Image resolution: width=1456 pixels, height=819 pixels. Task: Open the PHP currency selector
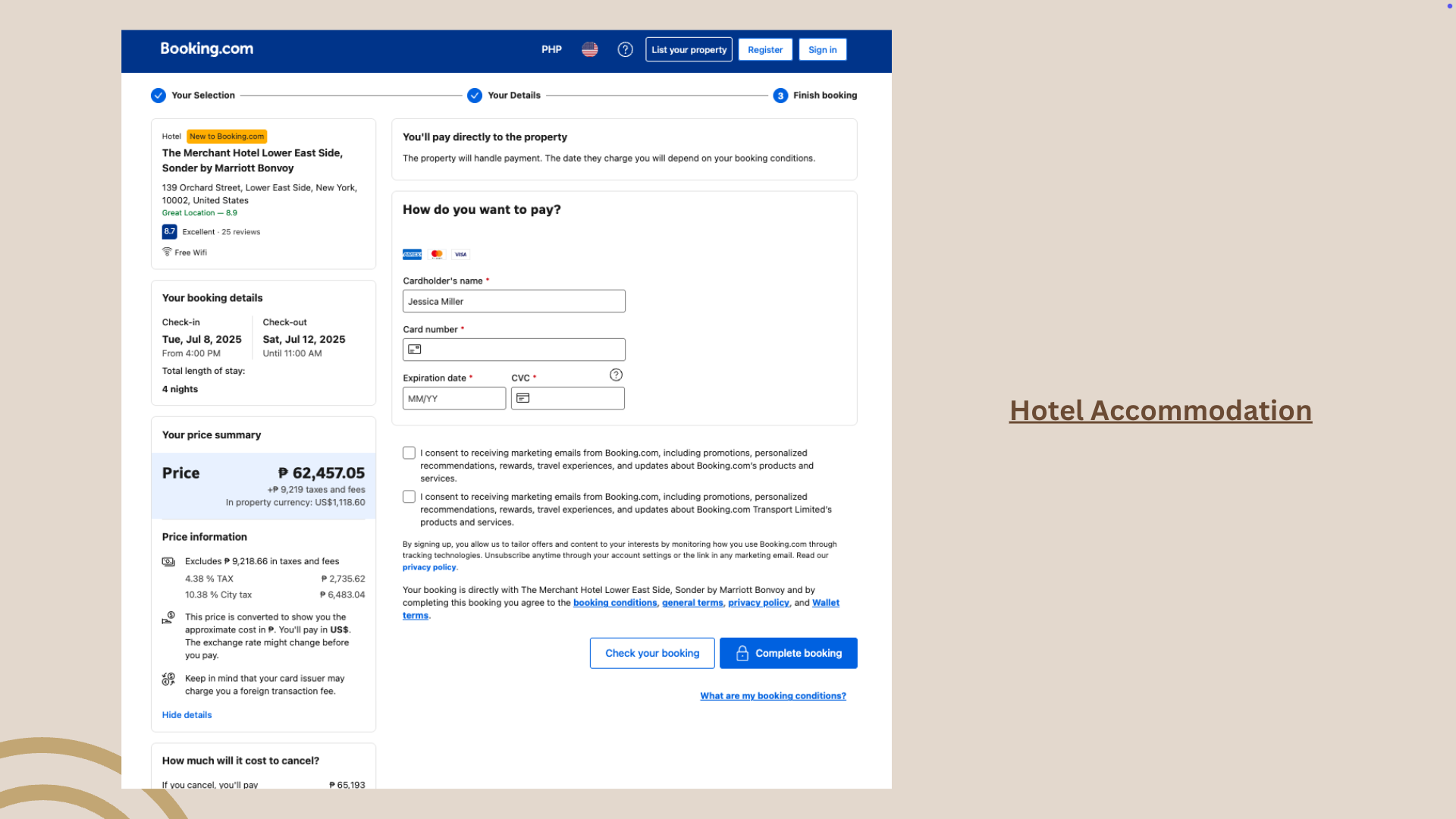pos(551,49)
